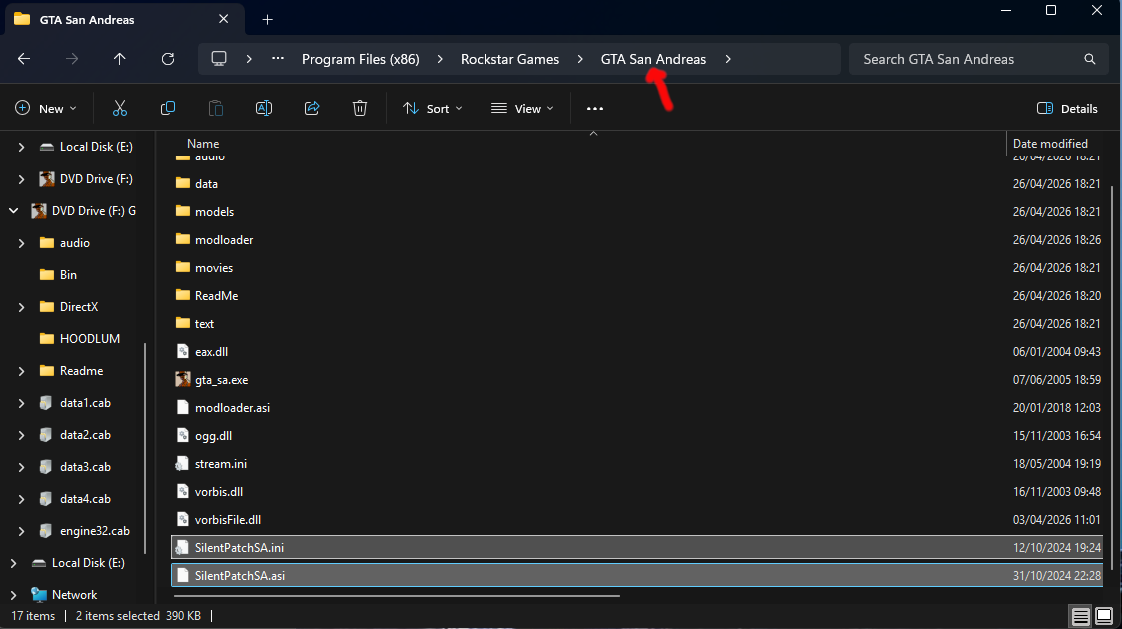Select the eax.dll file icon
Image resolution: width=1122 pixels, height=629 pixels.
183,351
